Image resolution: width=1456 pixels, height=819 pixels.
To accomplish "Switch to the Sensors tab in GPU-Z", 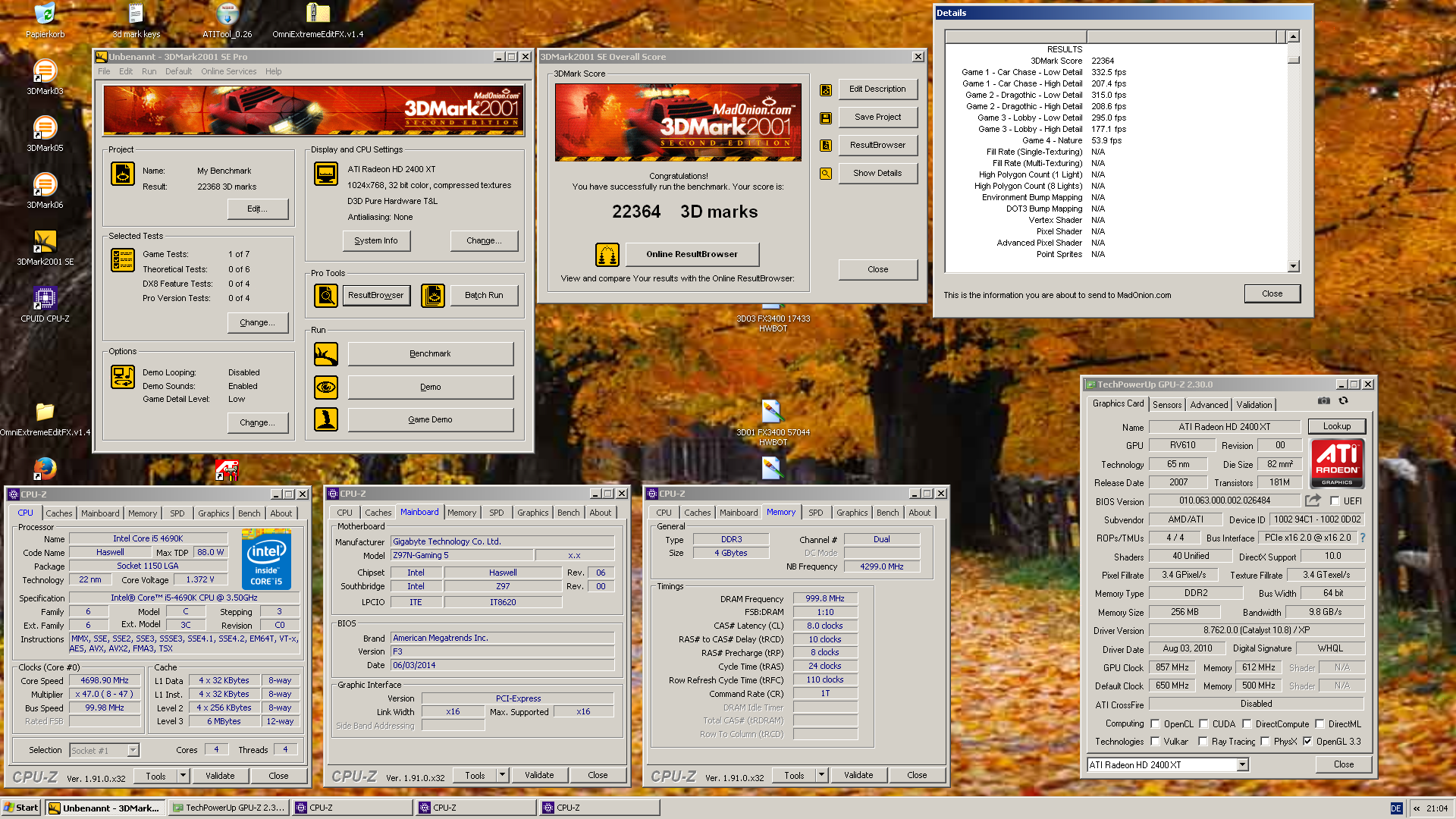I will (1167, 405).
